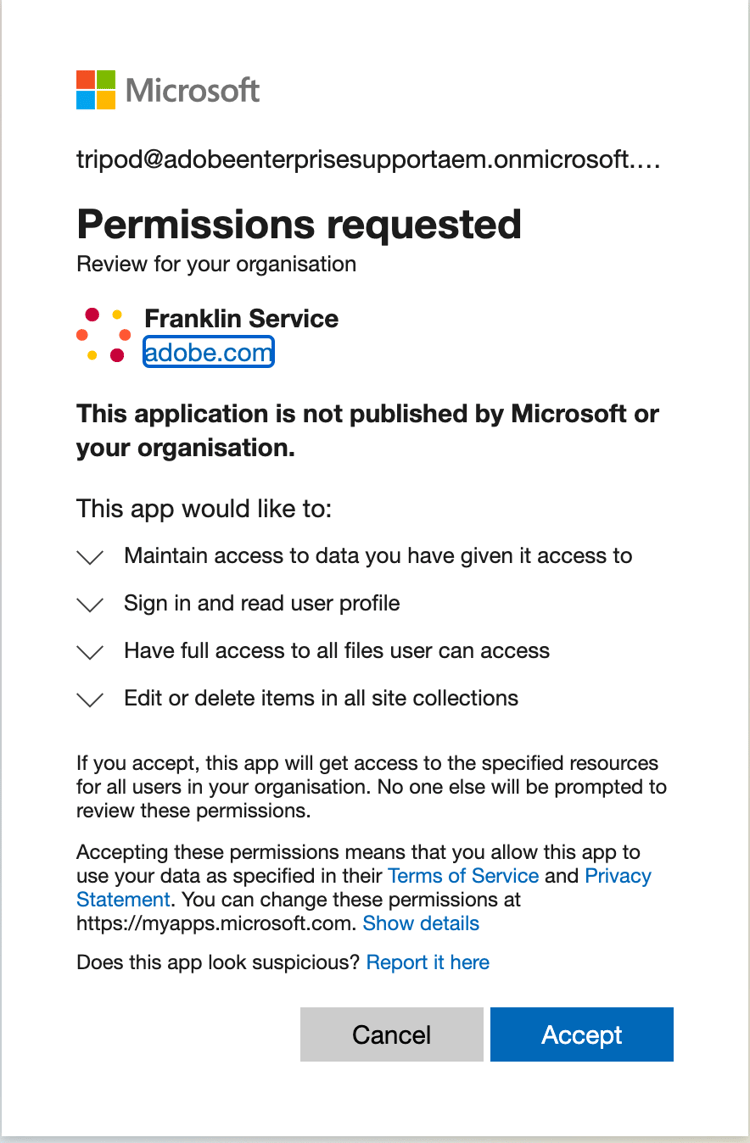Expand the 'Sign in and read user profile' permission
This screenshot has height=1143, width=750.
pos(90,605)
